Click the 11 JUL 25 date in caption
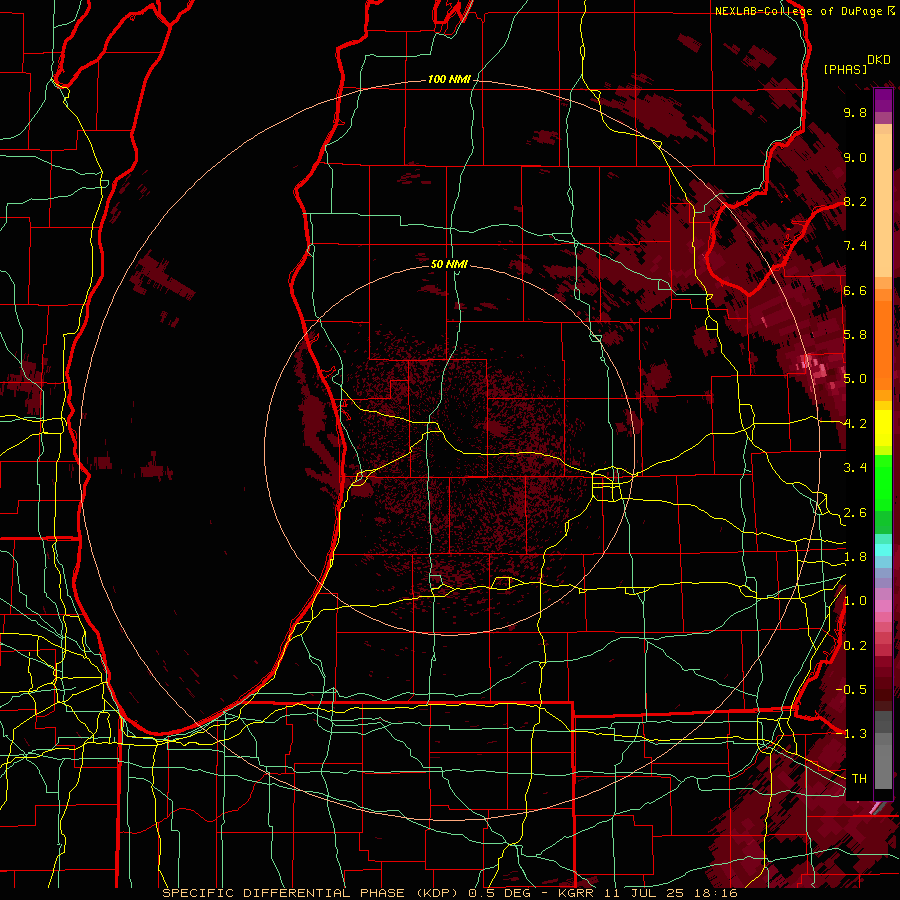The width and height of the screenshot is (900, 900). [646, 893]
